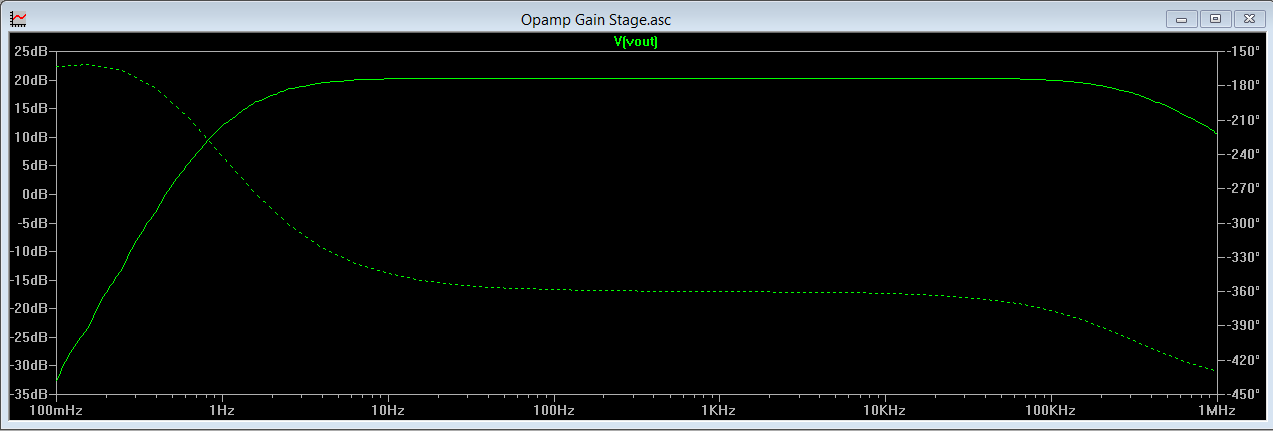Click the 25dB left axis label

(32, 50)
